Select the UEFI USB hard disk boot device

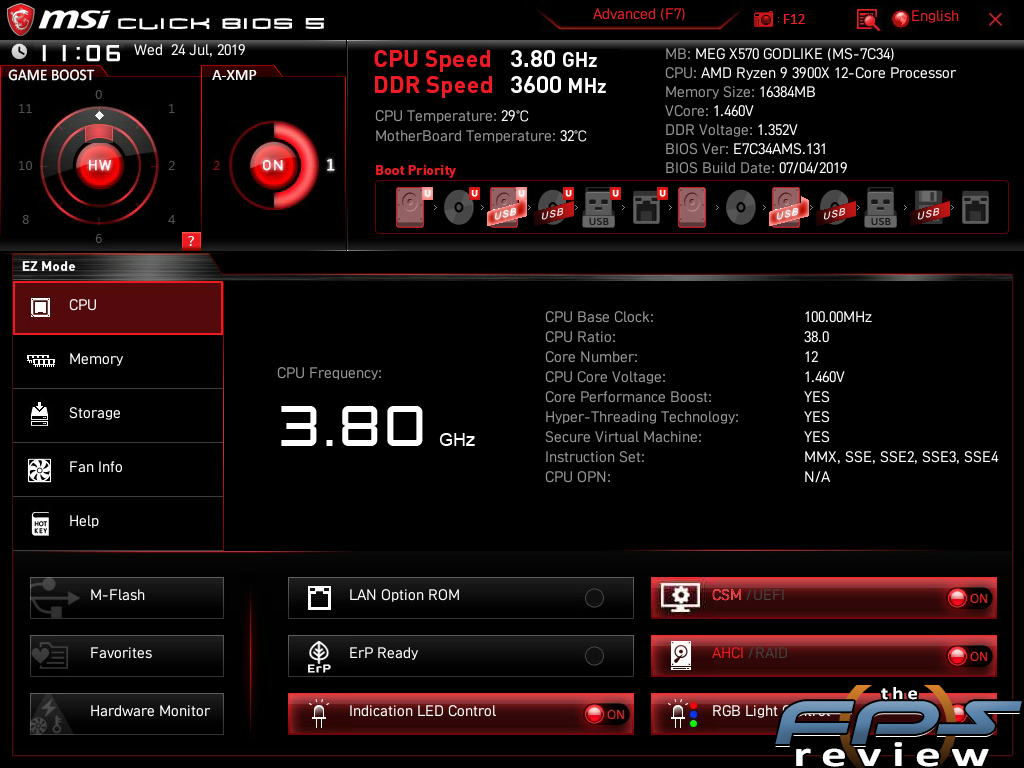coord(507,207)
